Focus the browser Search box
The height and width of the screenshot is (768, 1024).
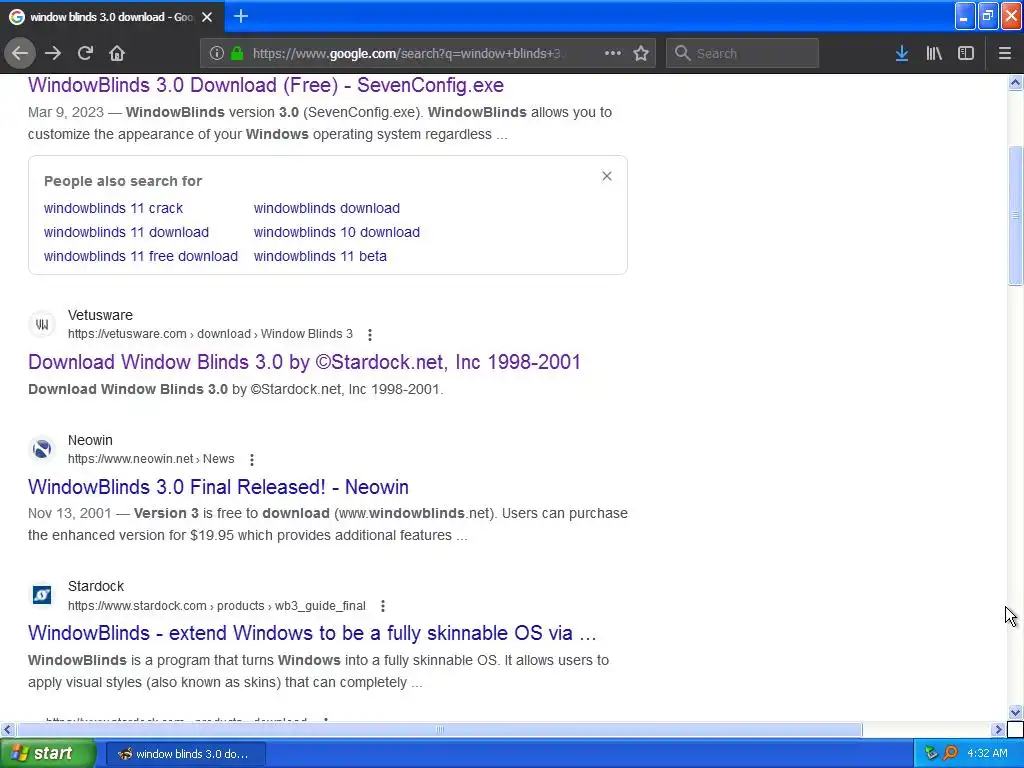742,54
